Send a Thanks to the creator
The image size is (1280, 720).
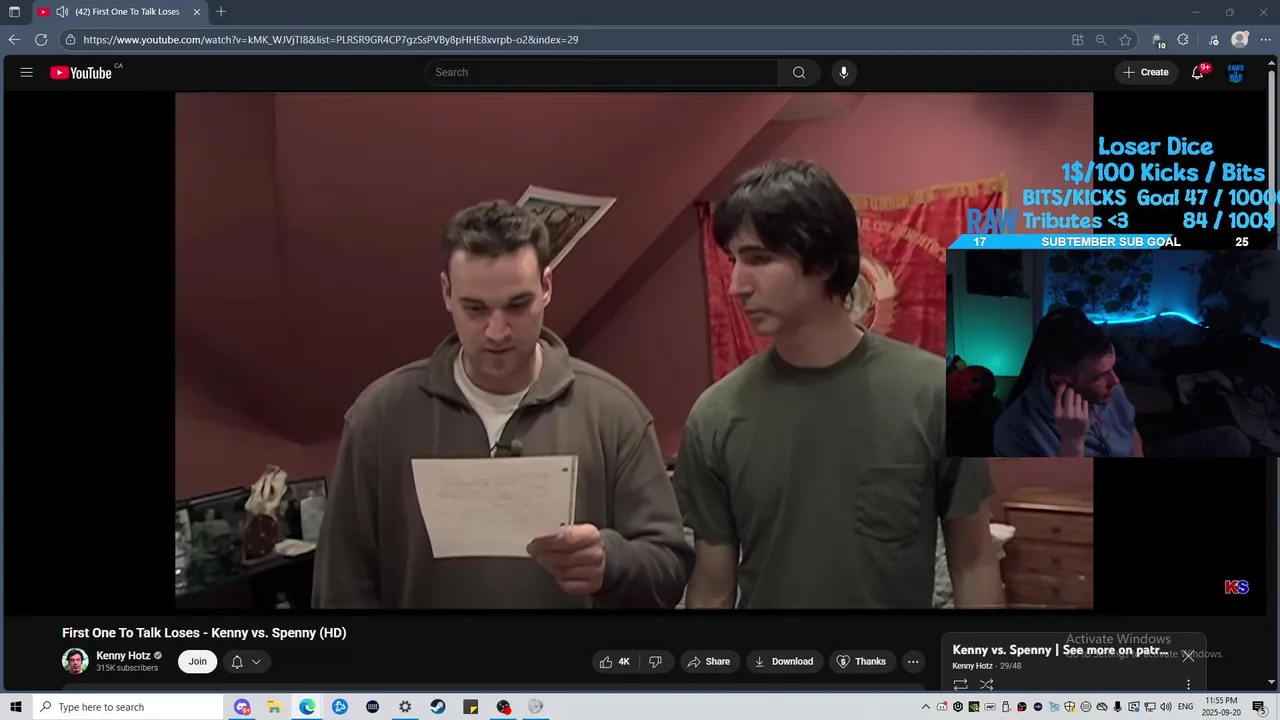[861, 661]
